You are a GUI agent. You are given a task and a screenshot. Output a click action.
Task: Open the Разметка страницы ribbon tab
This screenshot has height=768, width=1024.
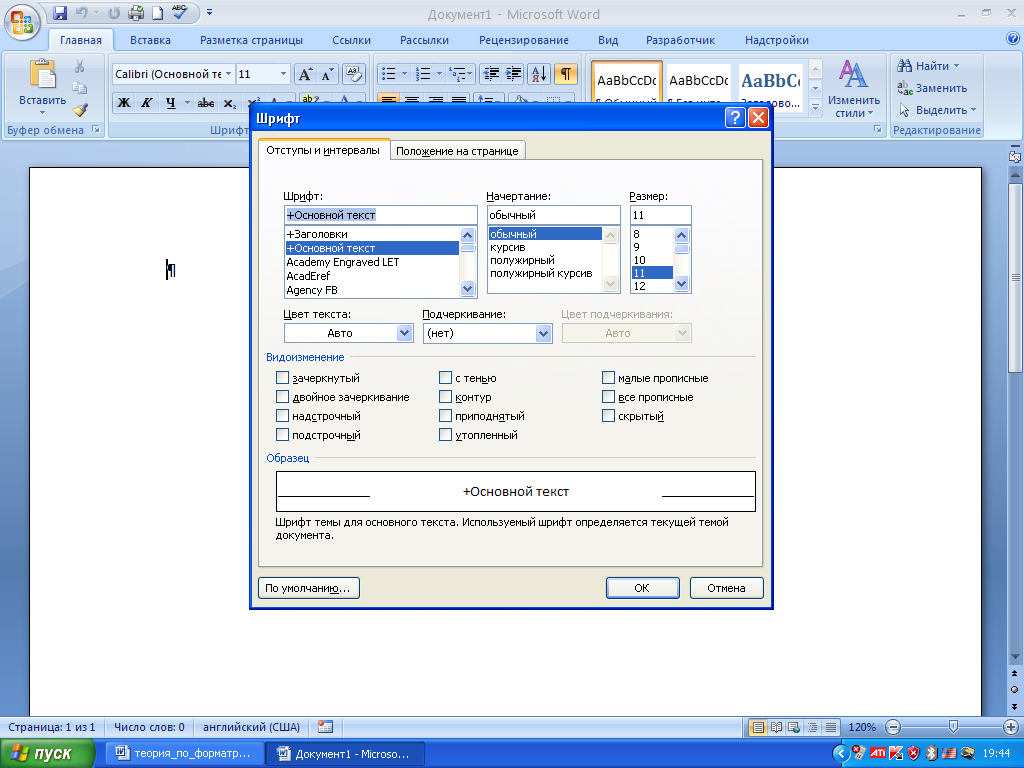point(251,40)
